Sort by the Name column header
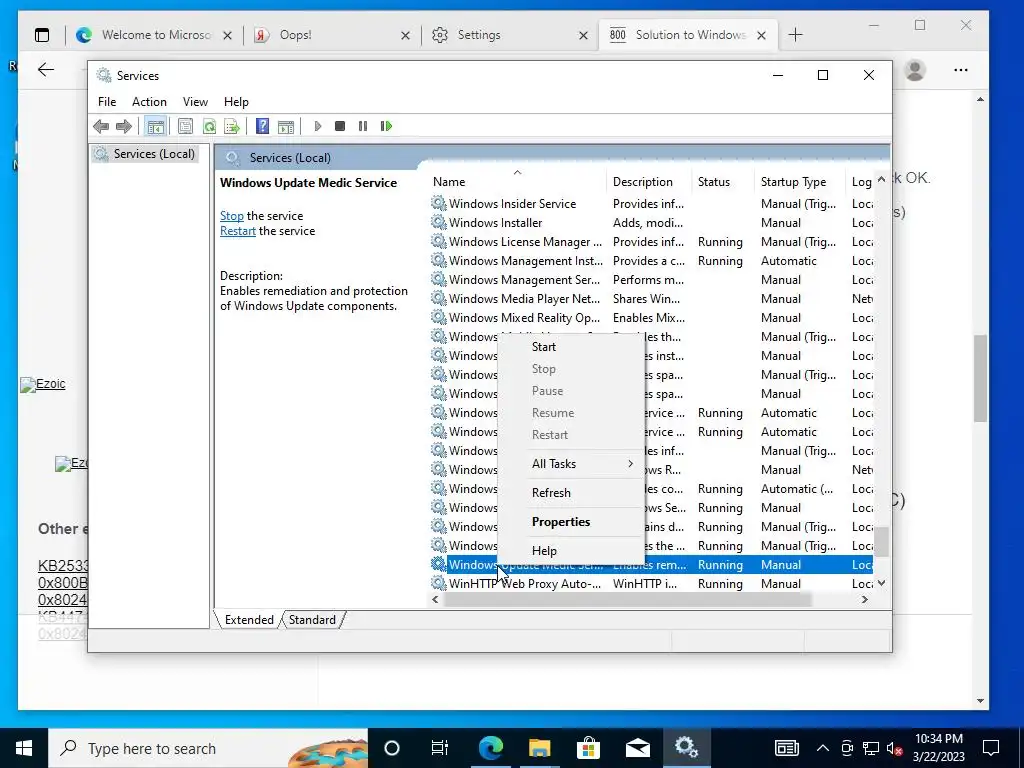 (518, 182)
